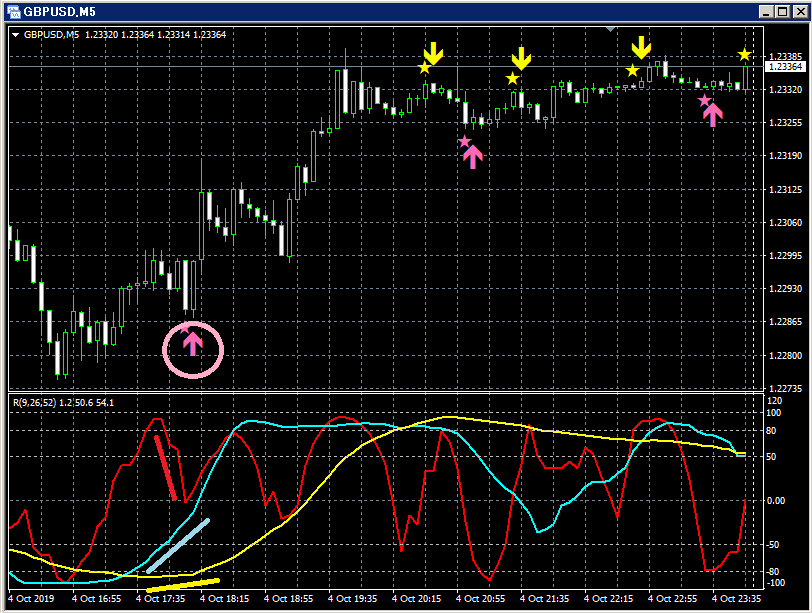The image size is (812, 613).
Task: Click the 4 Oct 20:15 time axis label
Action: pyautogui.click(x=416, y=599)
